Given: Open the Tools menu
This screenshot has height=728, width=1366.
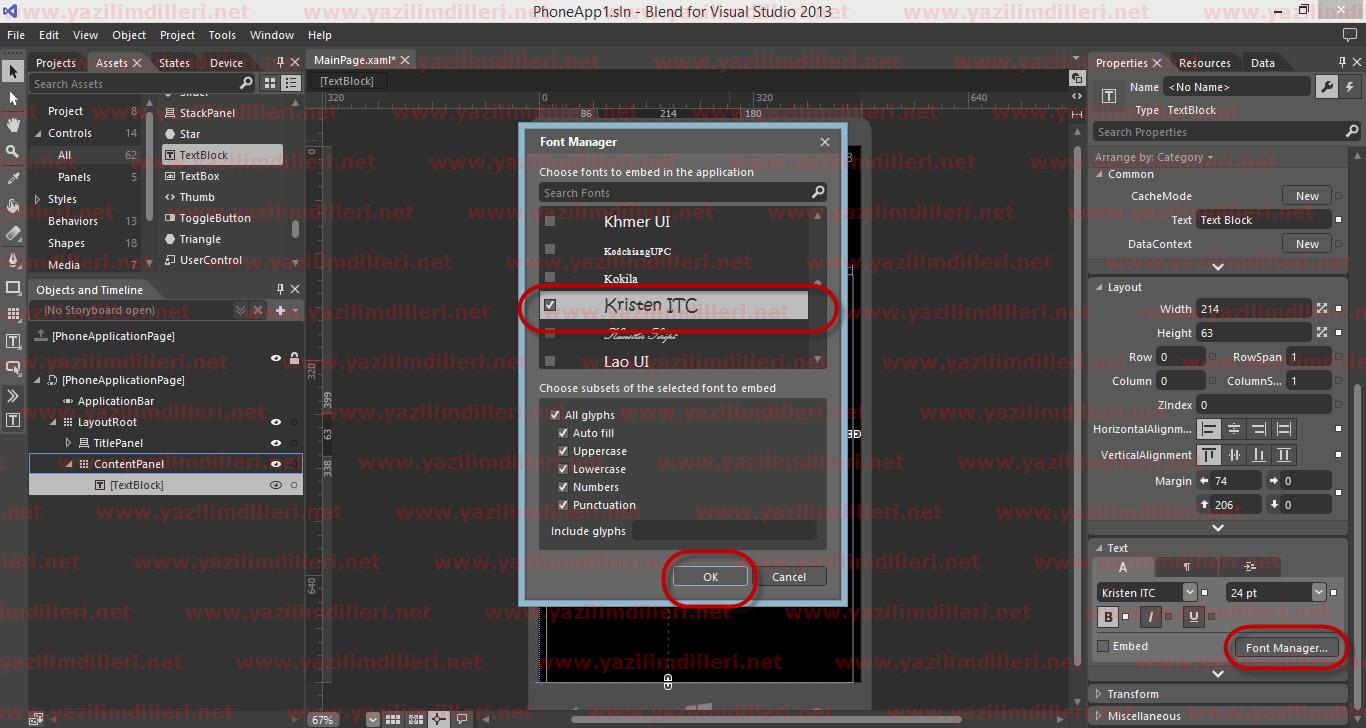Looking at the screenshot, I should pyautogui.click(x=222, y=35).
